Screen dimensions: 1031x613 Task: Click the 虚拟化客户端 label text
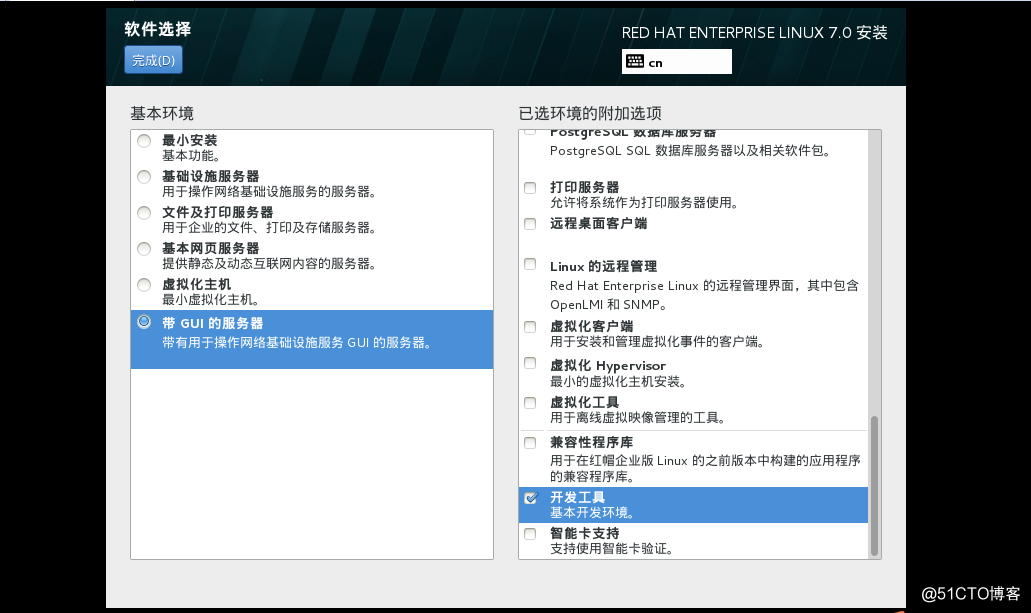click(x=592, y=326)
